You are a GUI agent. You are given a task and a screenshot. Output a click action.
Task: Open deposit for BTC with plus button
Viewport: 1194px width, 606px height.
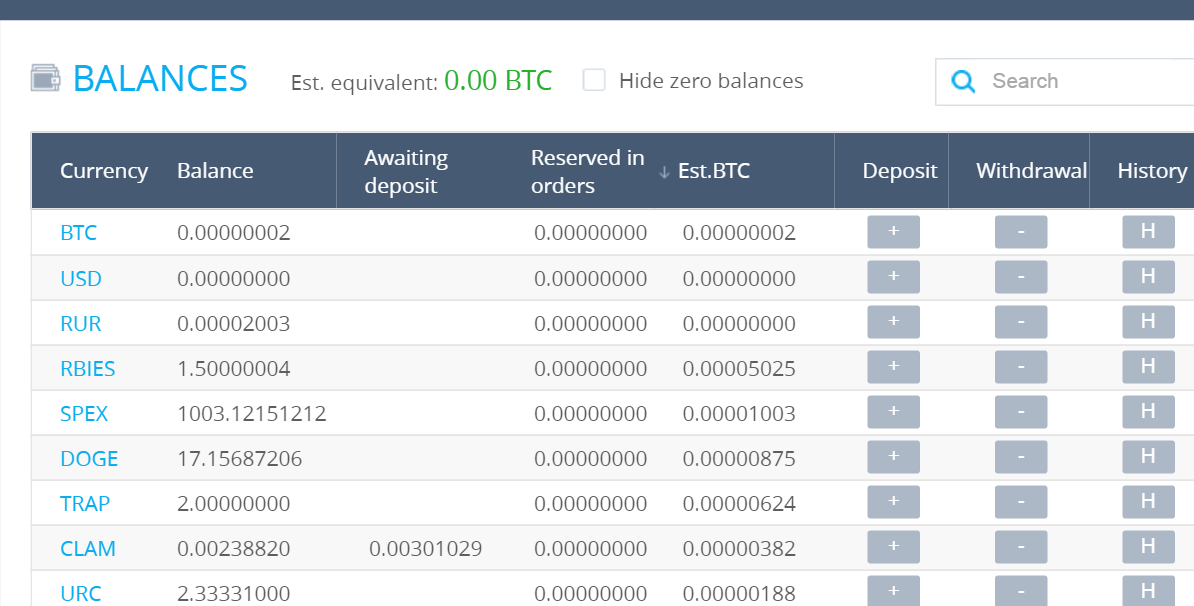pyautogui.click(x=893, y=232)
